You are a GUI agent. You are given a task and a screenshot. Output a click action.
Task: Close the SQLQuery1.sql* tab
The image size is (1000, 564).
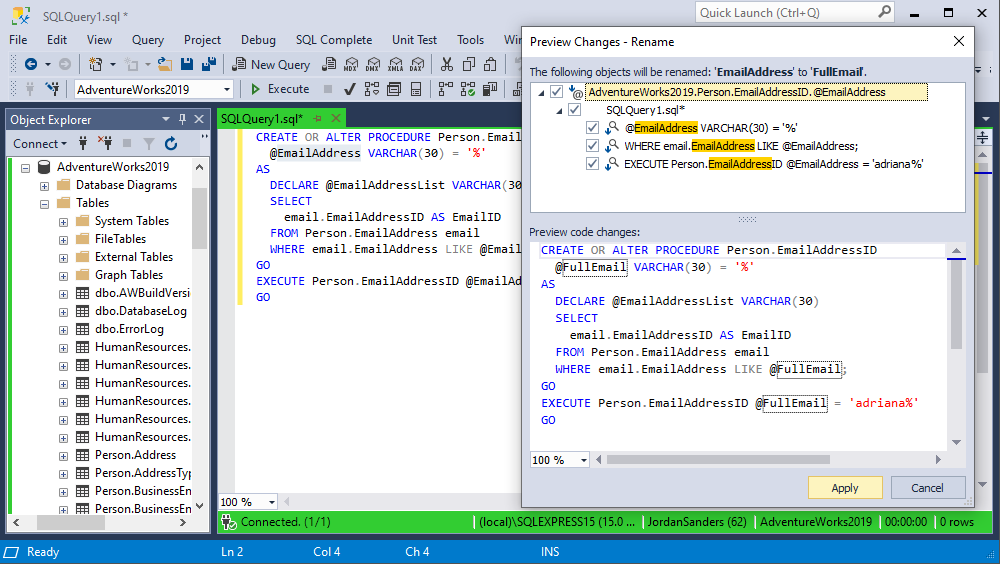(x=335, y=118)
